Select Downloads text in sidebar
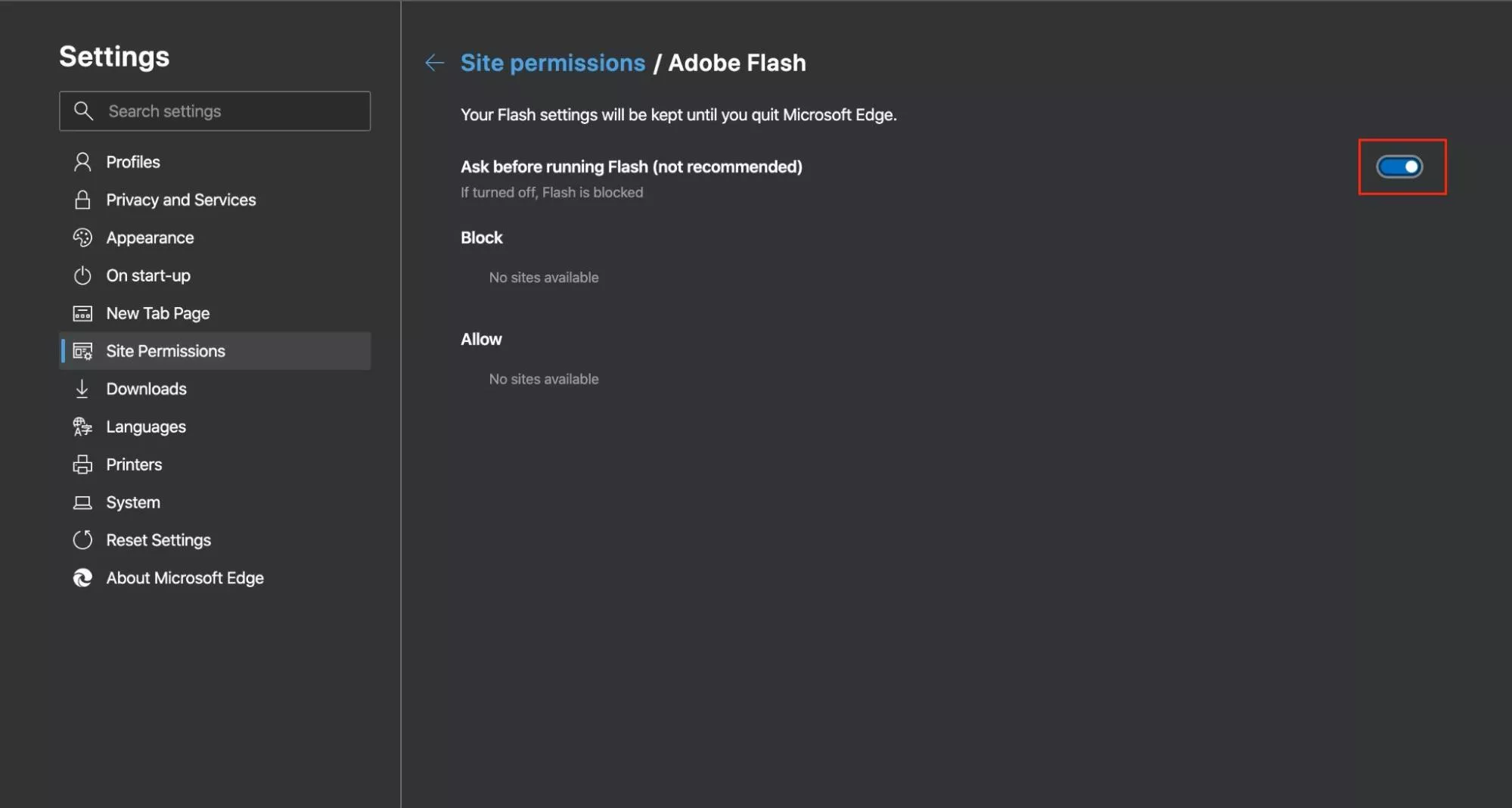The width and height of the screenshot is (1512, 808). [x=146, y=389]
